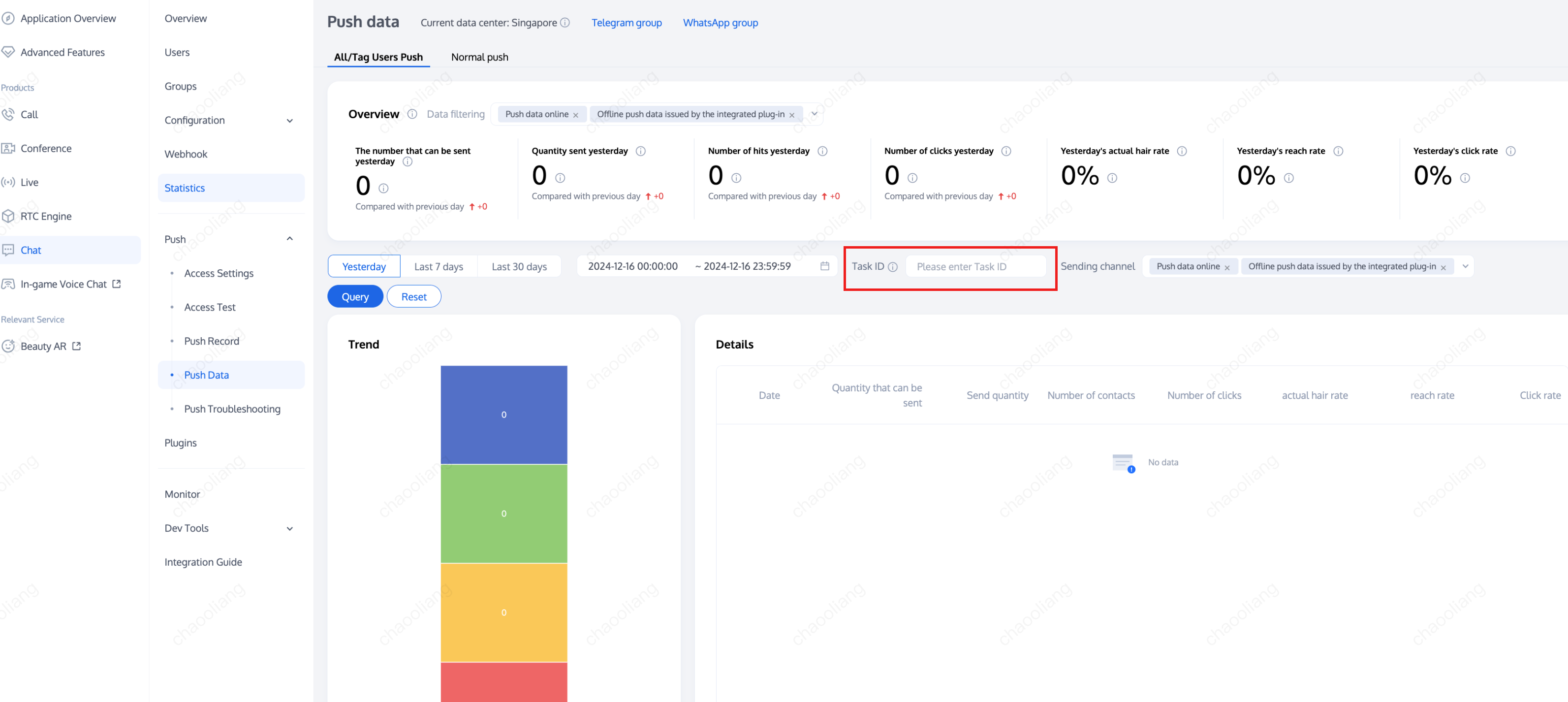
Task: Click the Query button
Action: [355, 296]
